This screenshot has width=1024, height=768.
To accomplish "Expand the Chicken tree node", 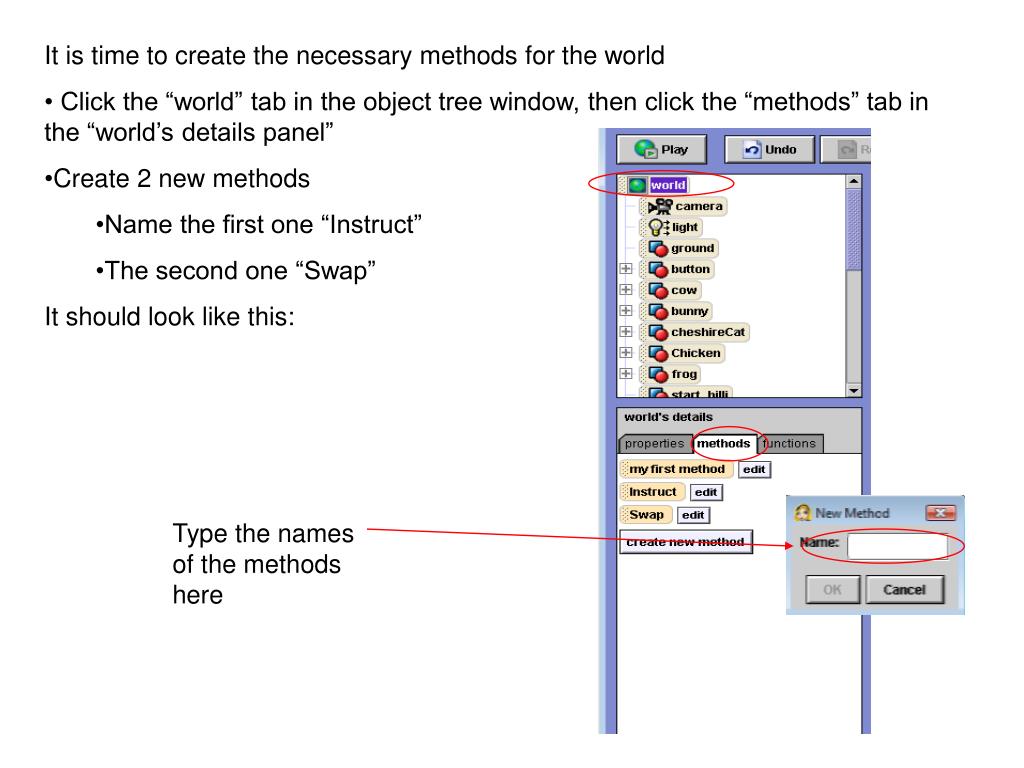I will pos(626,352).
